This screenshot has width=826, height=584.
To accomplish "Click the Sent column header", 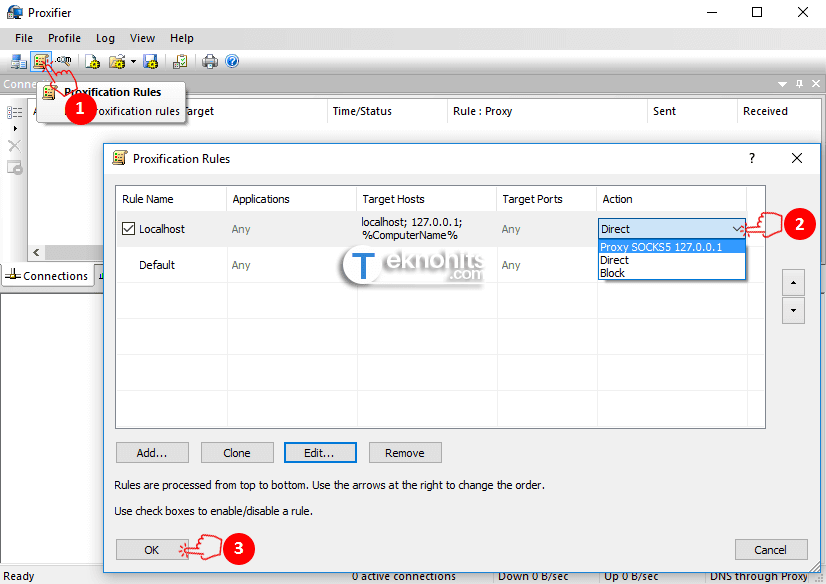I will point(692,111).
